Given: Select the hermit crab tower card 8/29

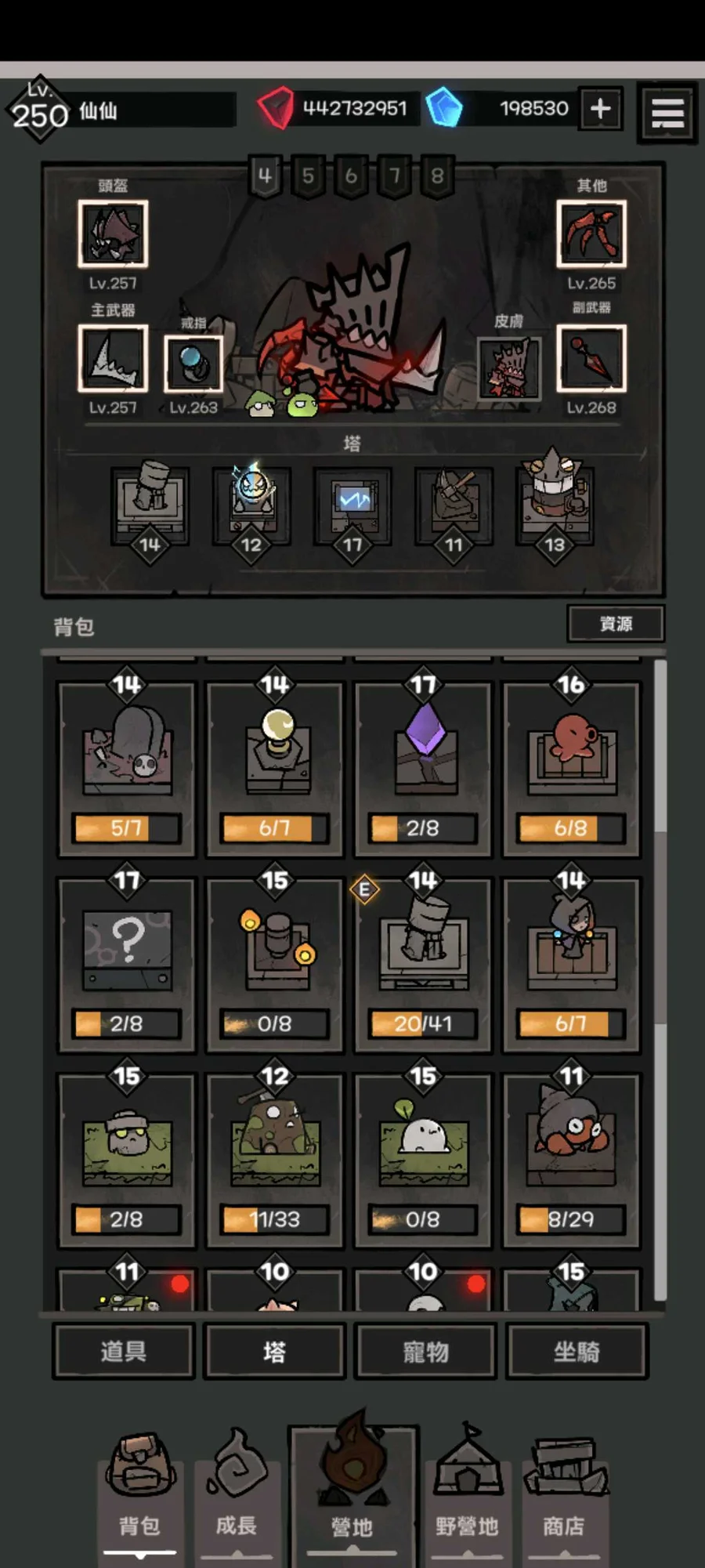Looking at the screenshot, I should coord(571,1160).
